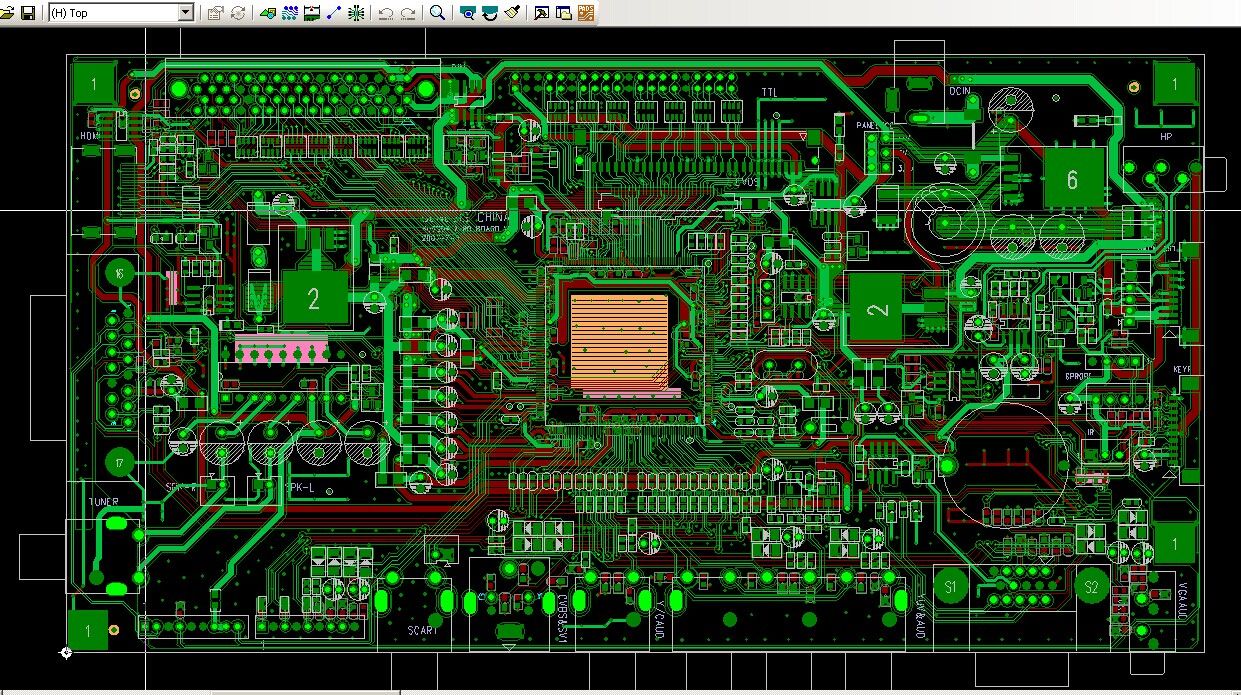Image resolution: width=1241 pixels, height=695 pixels.
Task: Select the large pad labeled 6
Action: tap(1074, 179)
